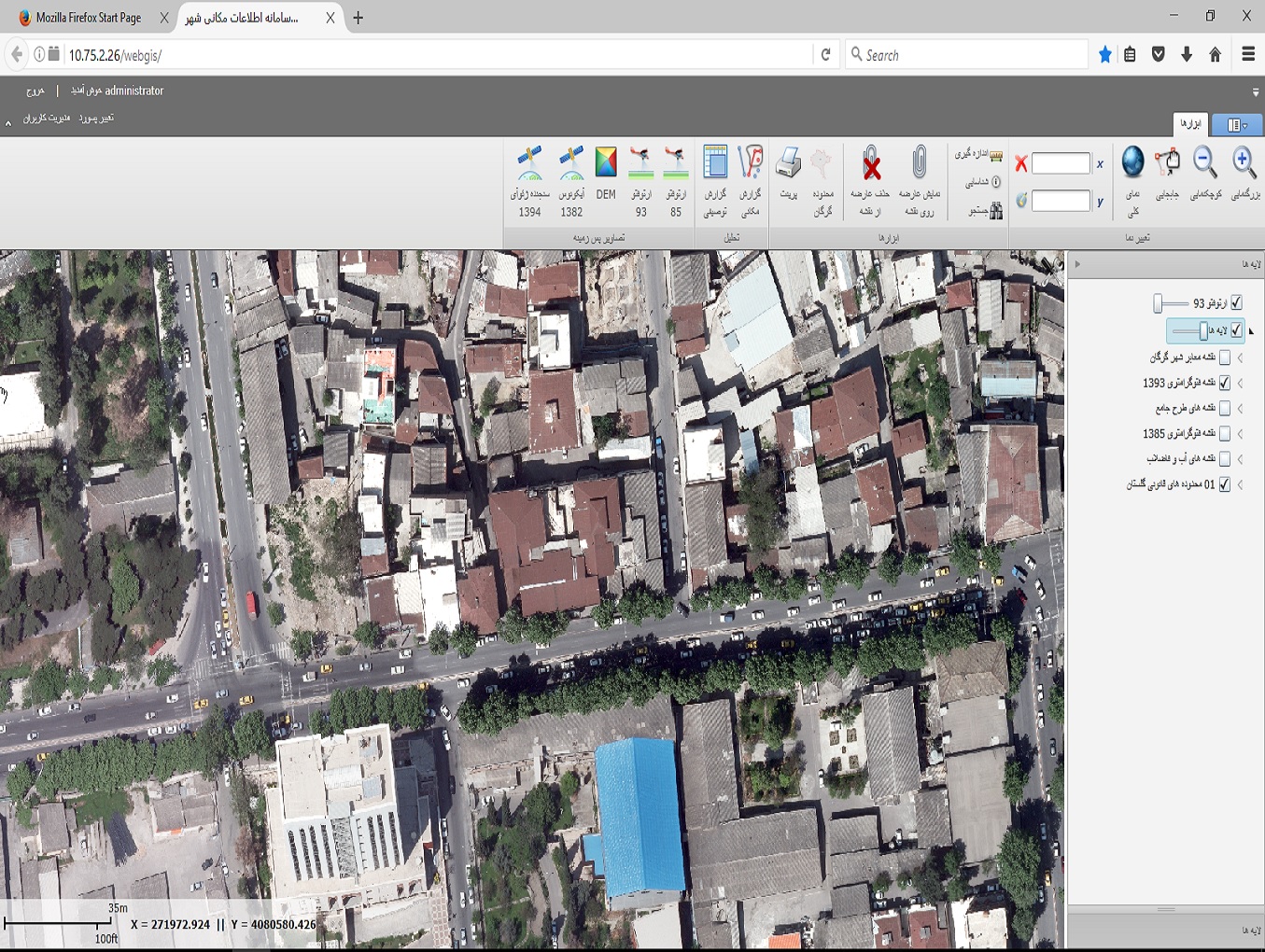Image resolution: width=1265 pixels, height=952 pixels.
Task: Open the مدیریت کاربران user management link
Action: click(x=47, y=119)
